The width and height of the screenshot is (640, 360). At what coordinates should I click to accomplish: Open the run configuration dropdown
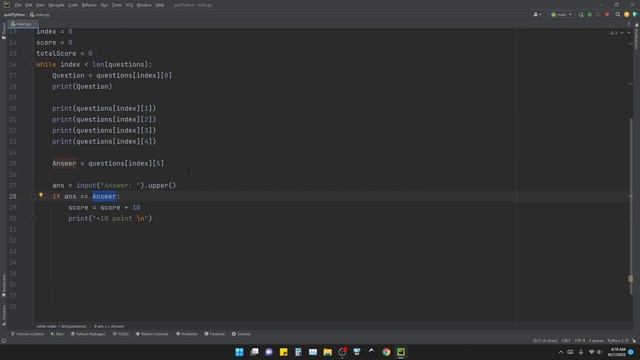pos(561,14)
